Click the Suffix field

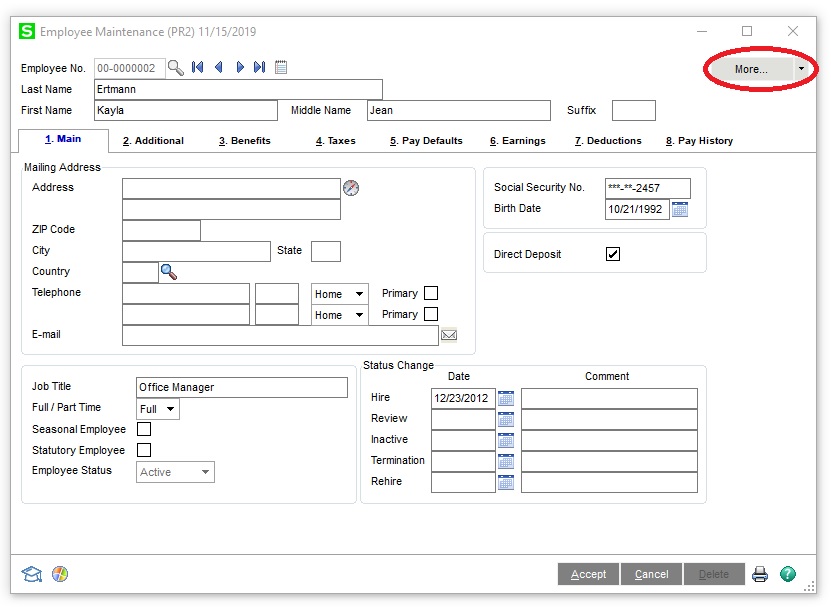coord(634,110)
